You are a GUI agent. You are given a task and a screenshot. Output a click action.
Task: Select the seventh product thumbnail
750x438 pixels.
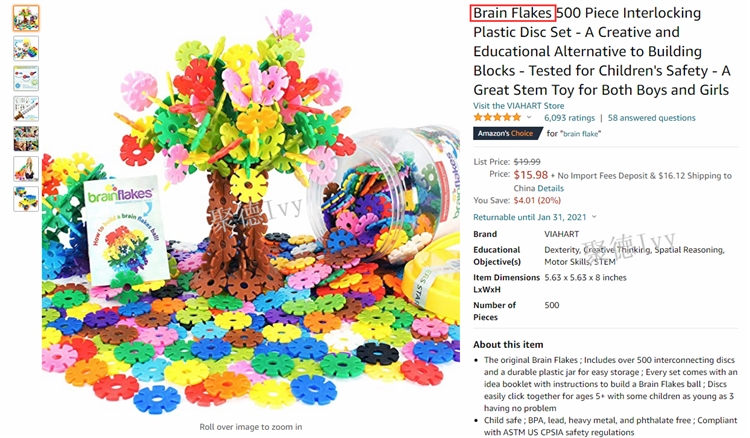point(26,199)
